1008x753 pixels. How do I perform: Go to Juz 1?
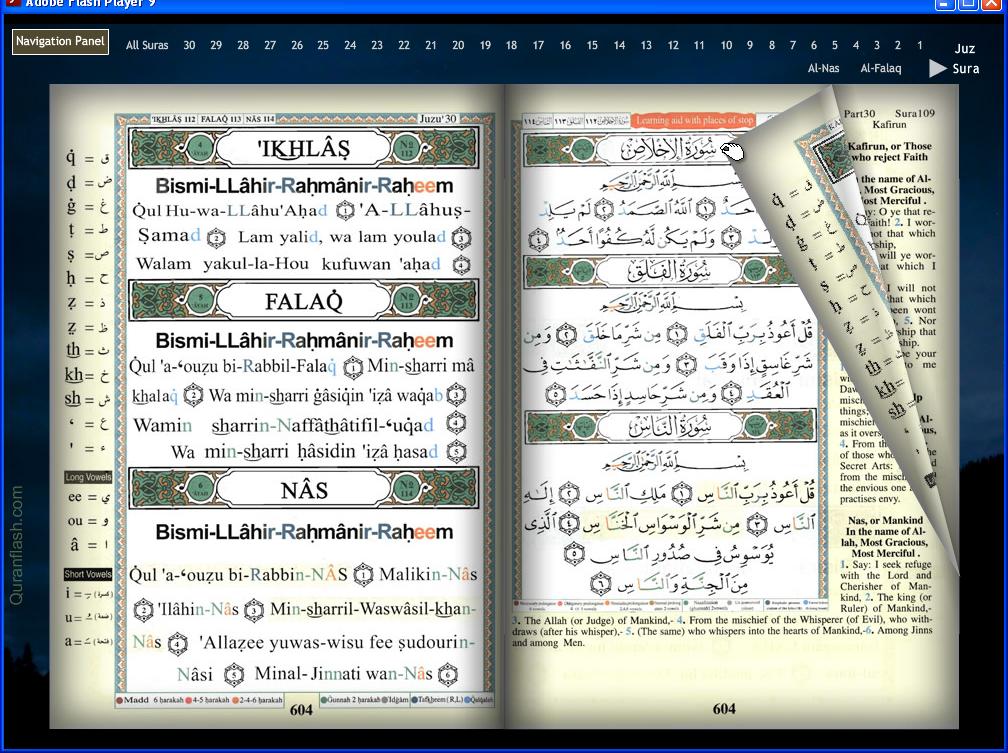[x=920, y=46]
